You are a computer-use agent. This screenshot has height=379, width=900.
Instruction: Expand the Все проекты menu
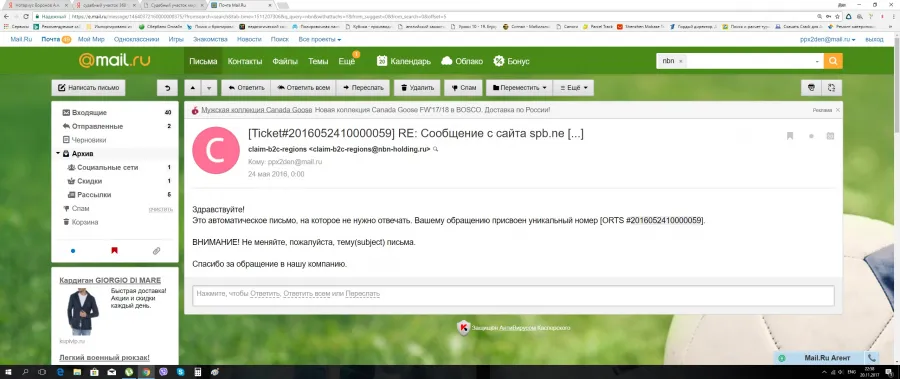click(320, 40)
